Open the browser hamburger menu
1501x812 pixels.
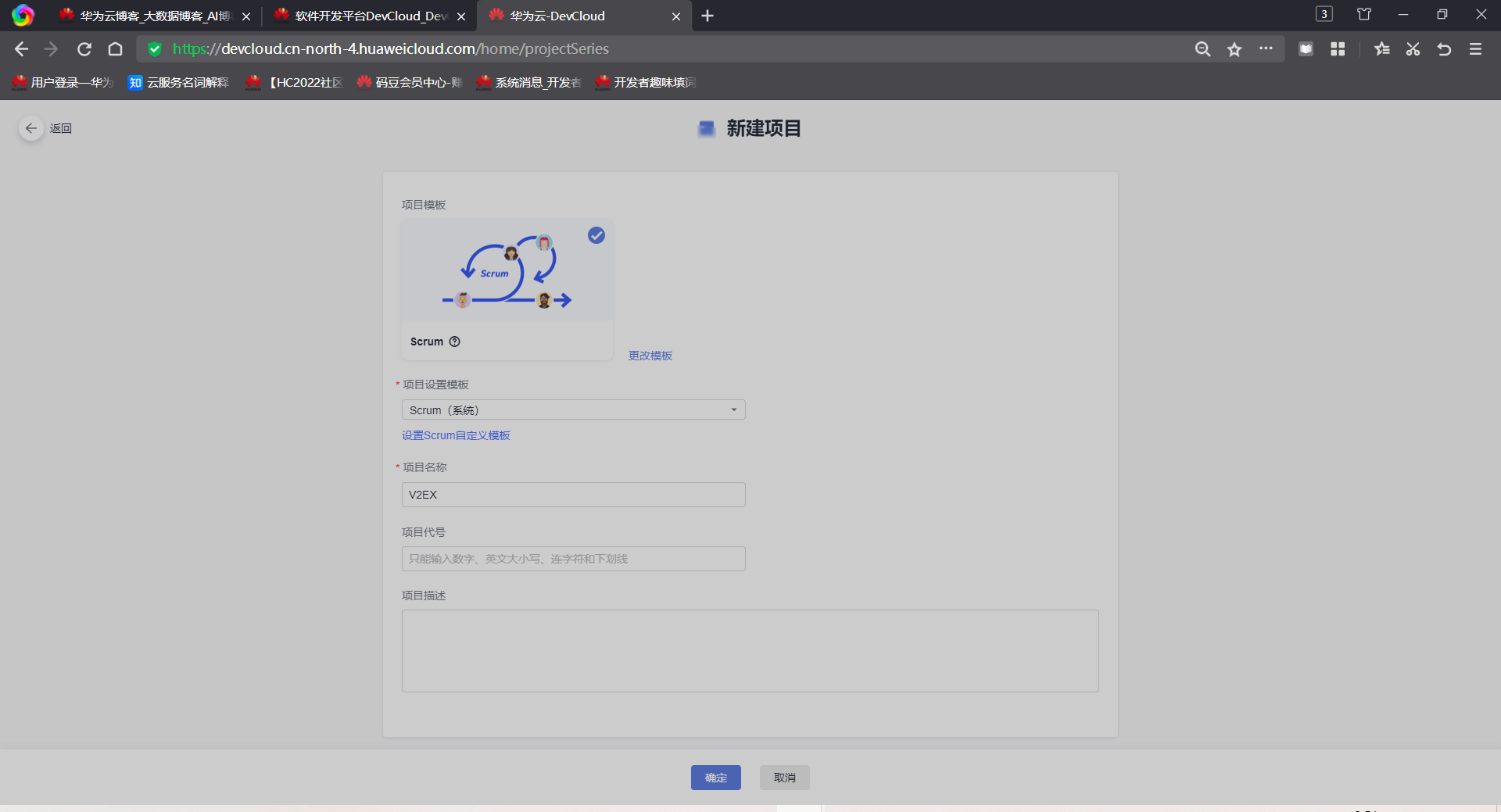click(x=1476, y=49)
